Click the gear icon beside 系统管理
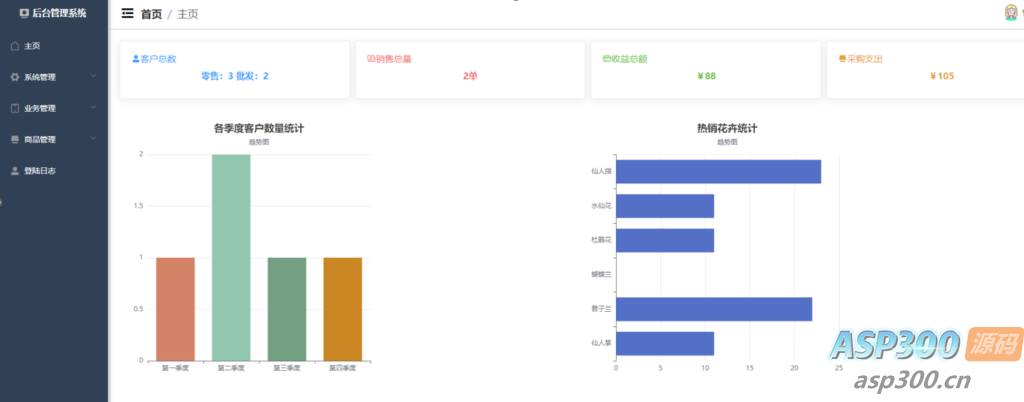The image size is (1024, 402). (x=14, y=77)
